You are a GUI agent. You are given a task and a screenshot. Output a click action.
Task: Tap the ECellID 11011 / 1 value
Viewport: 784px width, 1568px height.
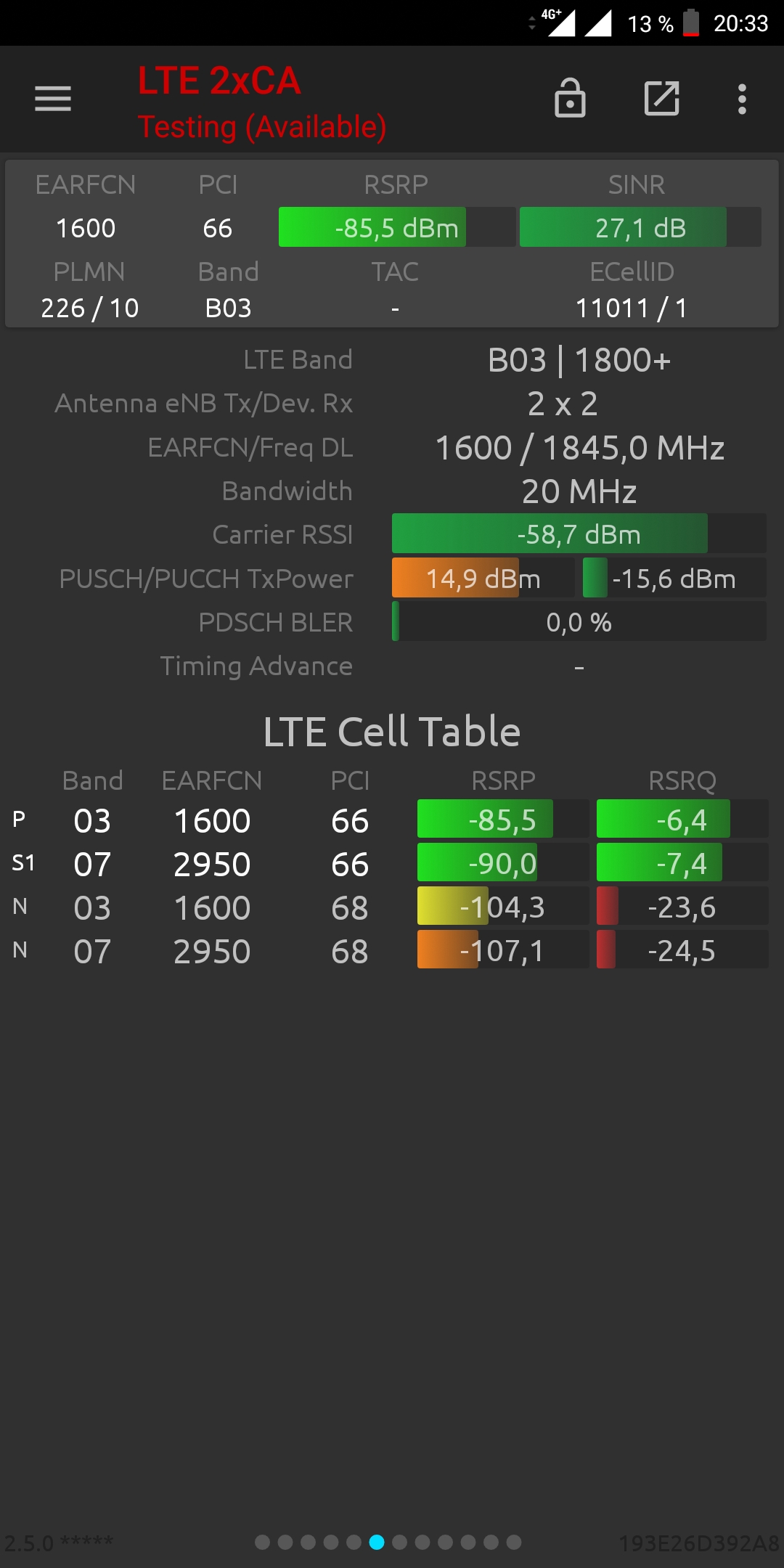(632, 308)
